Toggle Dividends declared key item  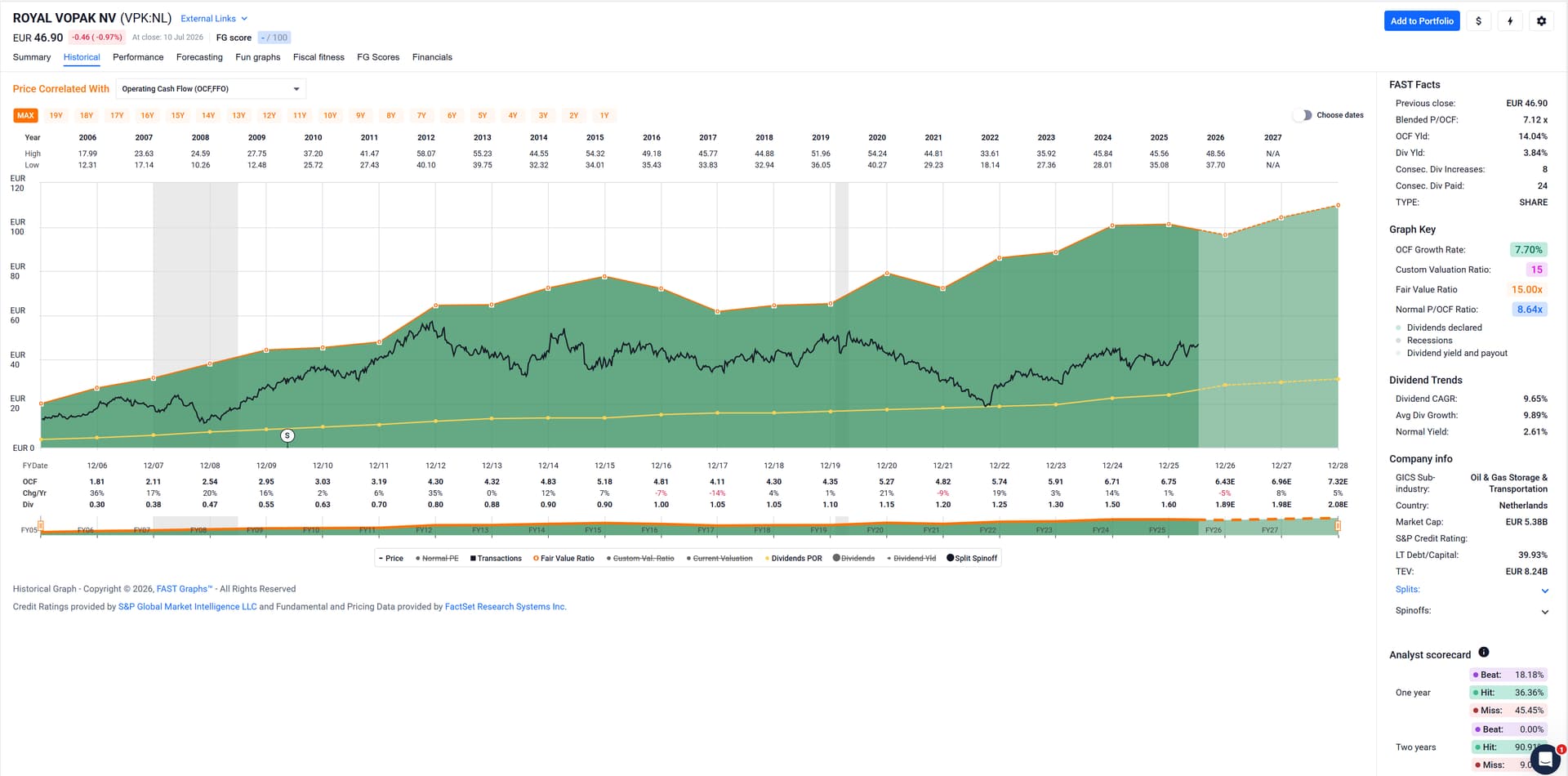coord(1439,328)
